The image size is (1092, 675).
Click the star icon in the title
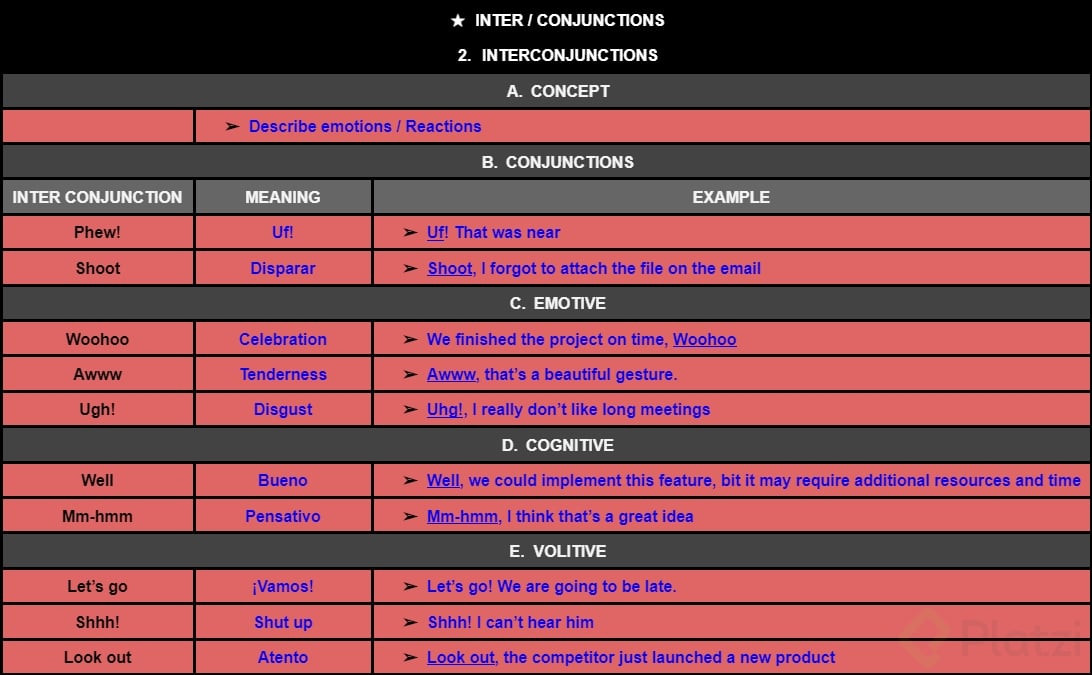tap(458, 20)
